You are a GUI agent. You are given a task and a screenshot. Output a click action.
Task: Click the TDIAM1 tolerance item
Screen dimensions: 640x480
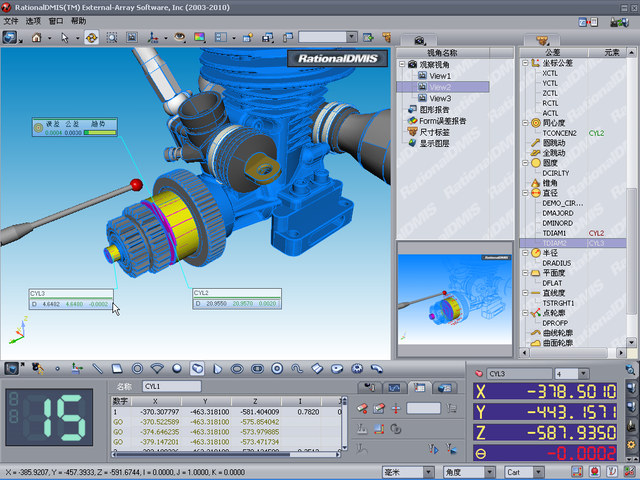point(554,233)
